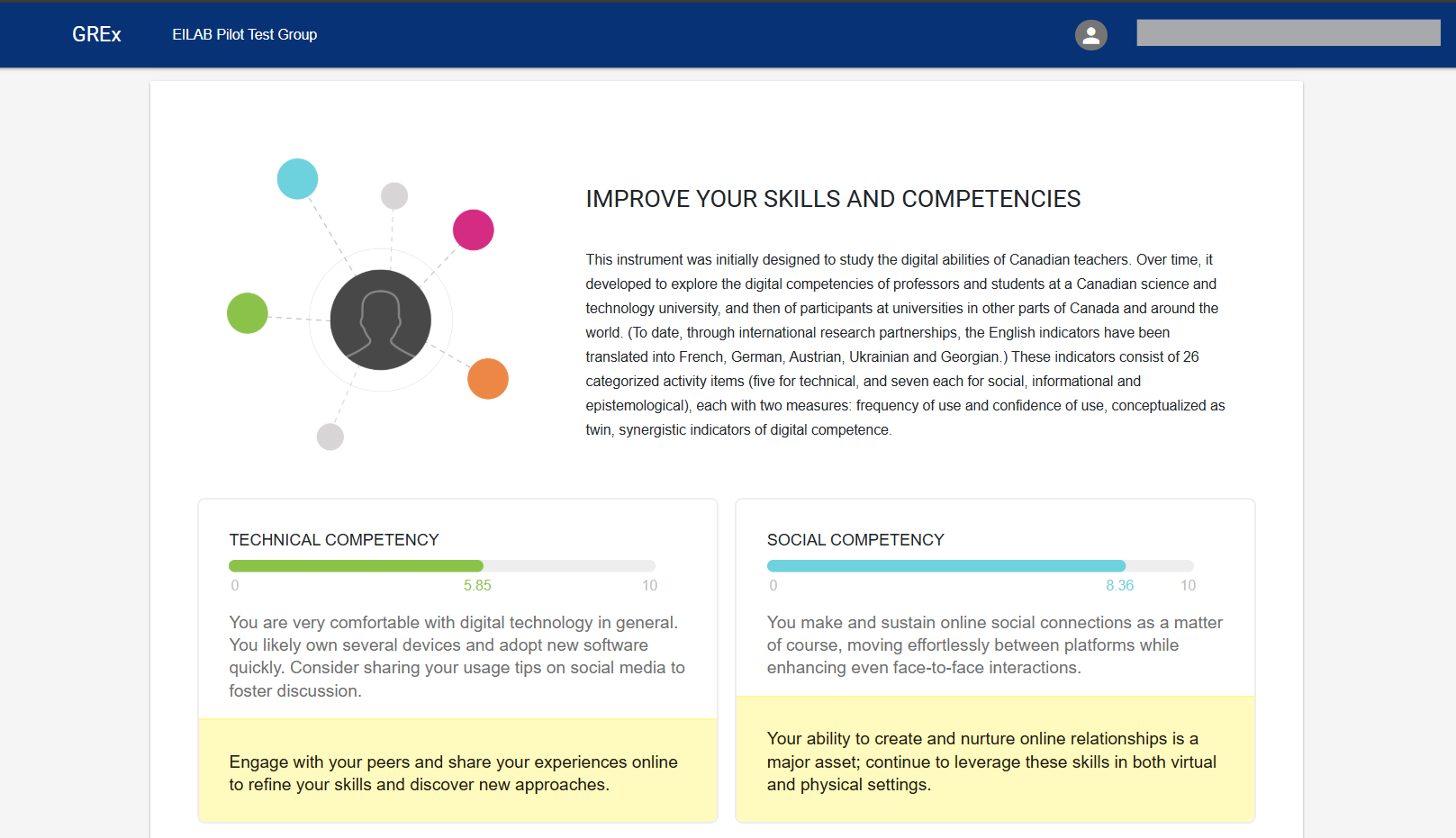Click the blue Social Competency progress bar
1456x838 pixels.
tap(945, 566)
